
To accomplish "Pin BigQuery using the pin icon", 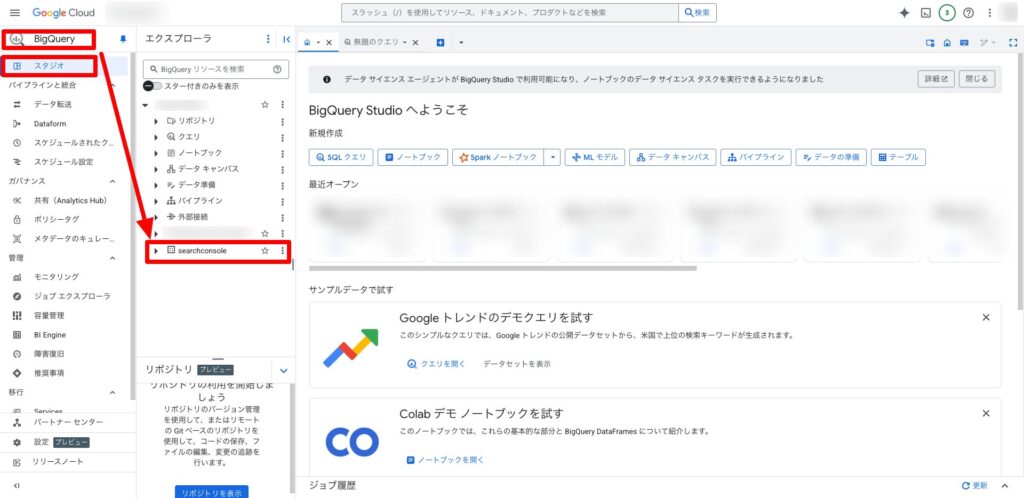I will 123,40.
